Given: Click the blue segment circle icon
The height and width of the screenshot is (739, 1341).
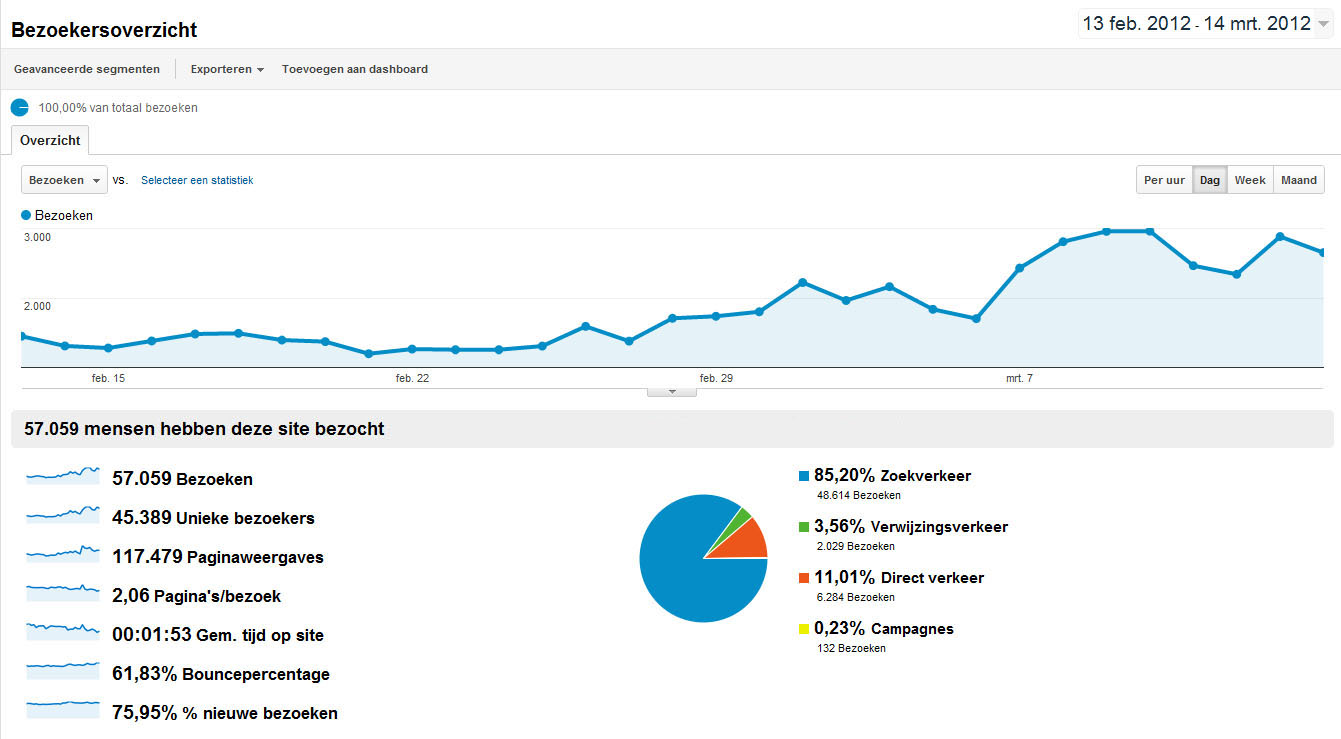Looking at the screenshot, I should (20, 107).
